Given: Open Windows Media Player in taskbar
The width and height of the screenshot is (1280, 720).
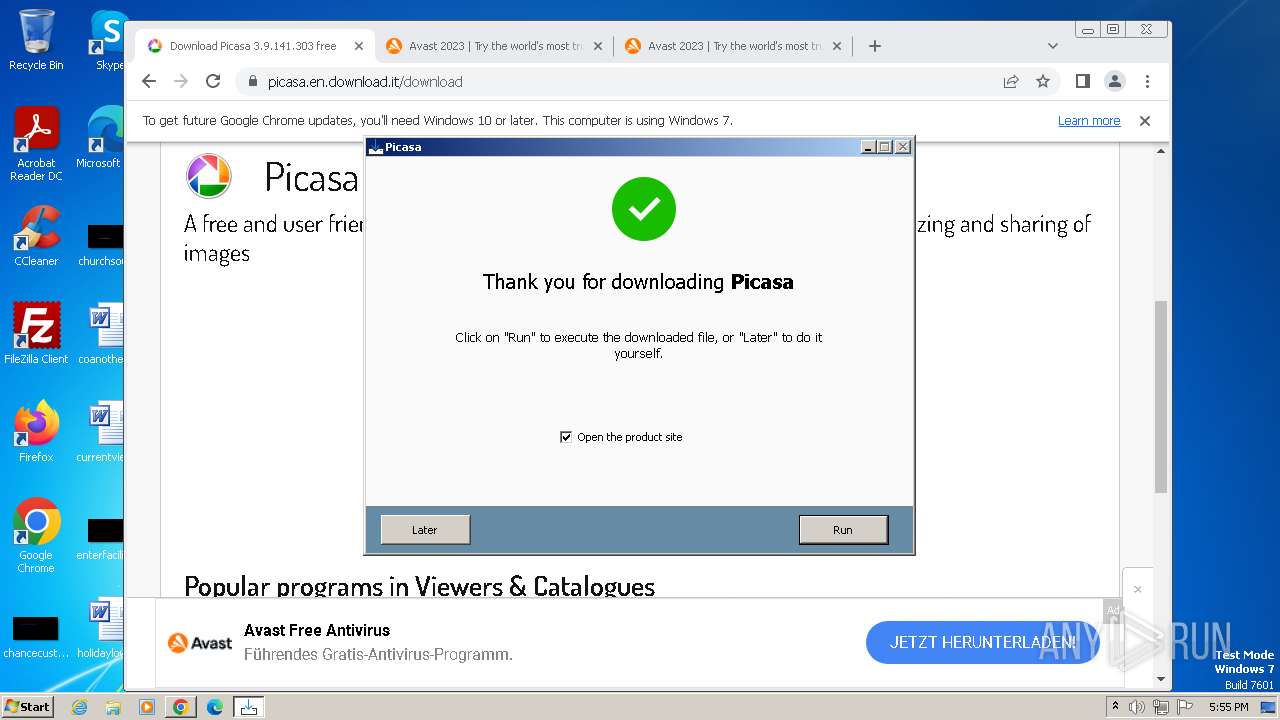Looking at the screenshot, I should (x=147, y=707).
